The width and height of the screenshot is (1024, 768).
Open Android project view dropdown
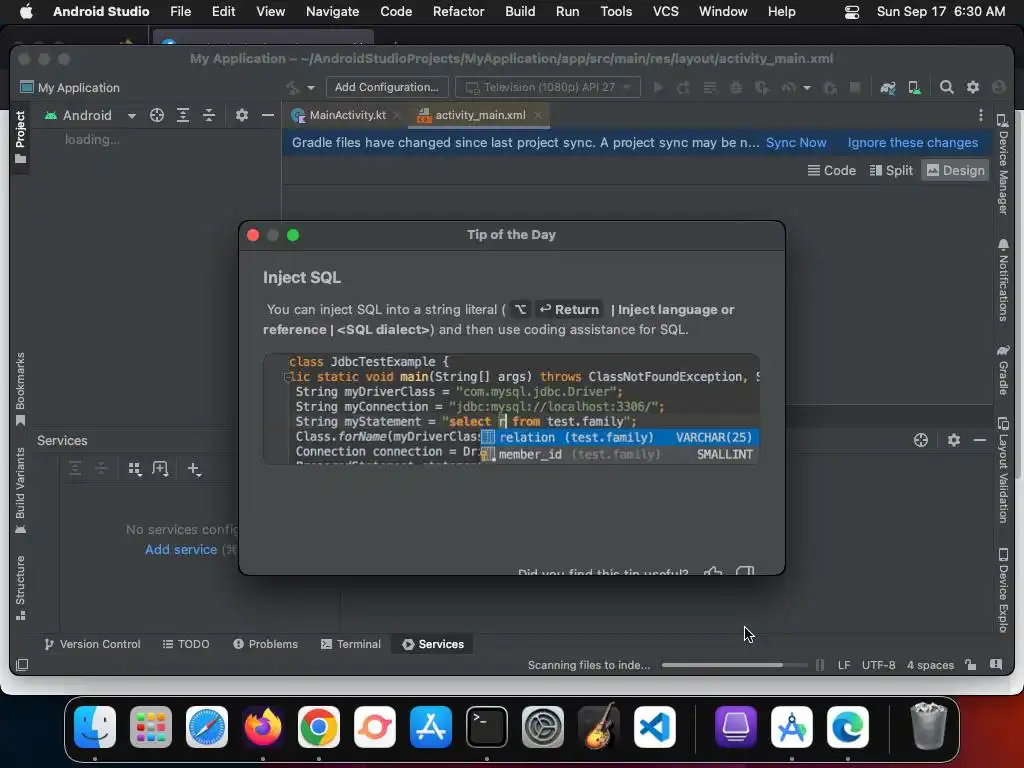click(x=90, y=116)
